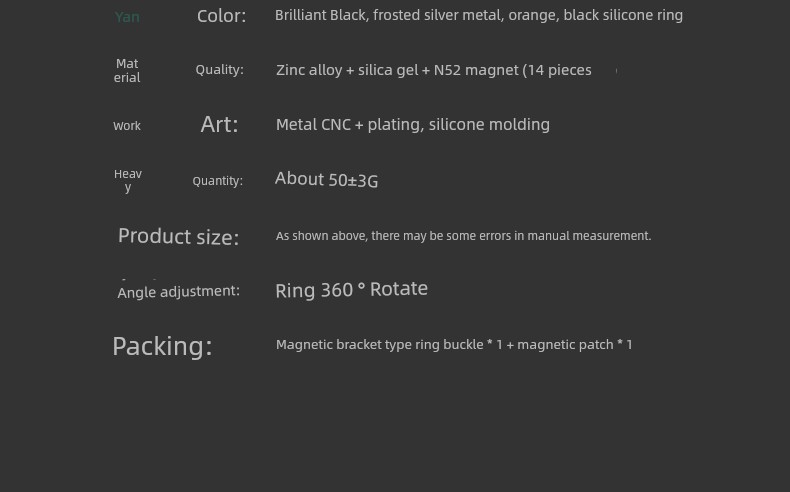790x492 pixels.
Task: Click the "Heavy" label
Action: tap(128, 180)
